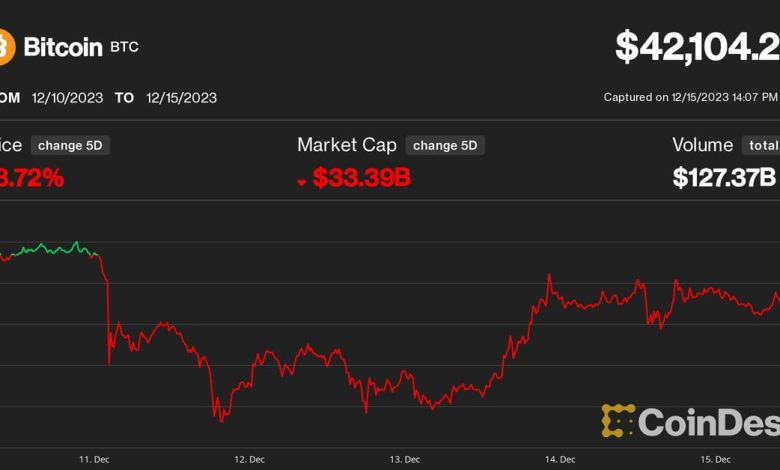Open the Price change 5D badge
The height and width of the screenshot is (470, 780).
point(69,145)
